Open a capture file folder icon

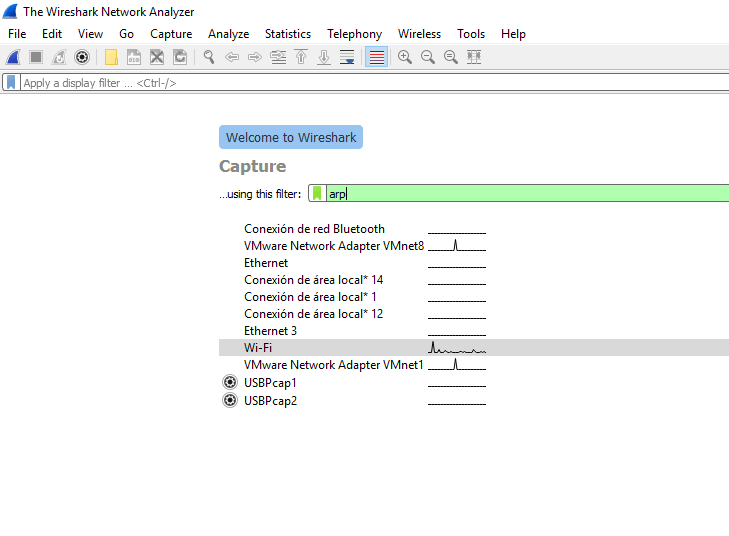coord(111,57)
